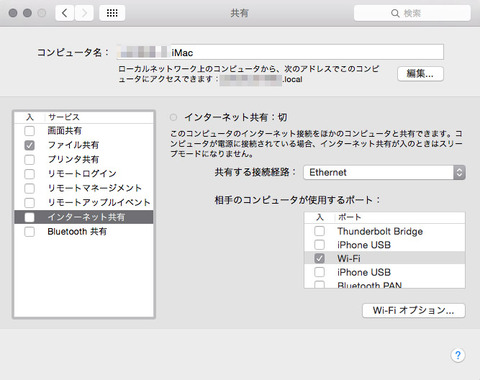Viewport: 480px width, 380px height.
Task: Enable Bluetooth 共有 checkbox
Action: [x=29, y=232]
